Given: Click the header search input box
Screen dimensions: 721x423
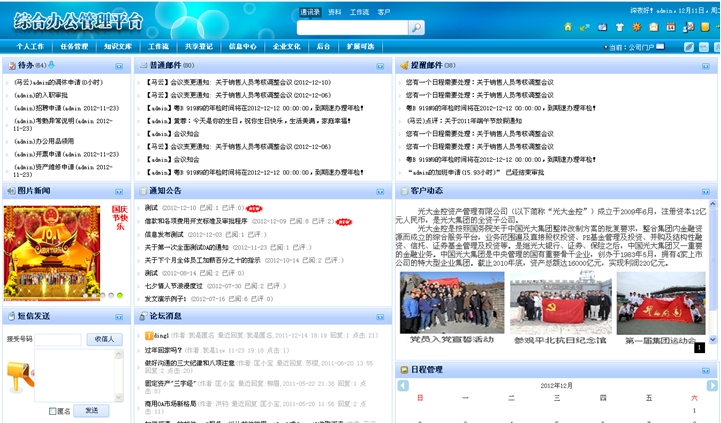Looking at the screenshot, I should pyautogui.click(x=352, y=28).
